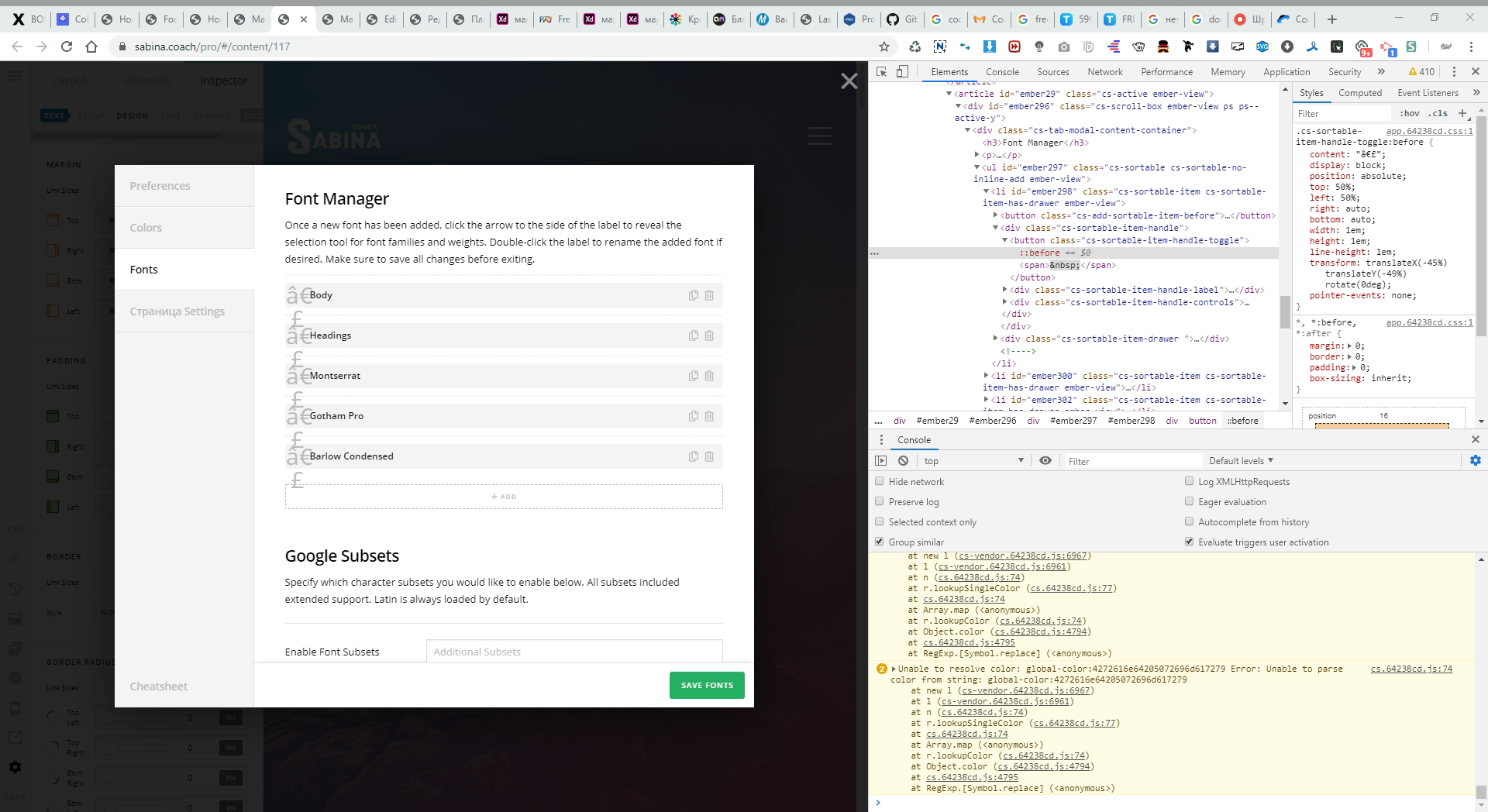Image resolution: width=1488 pixels, height=812 pixels.
Task: Clear the console with the clear icon
Action: pyautogui.click(x=903, y=460)
